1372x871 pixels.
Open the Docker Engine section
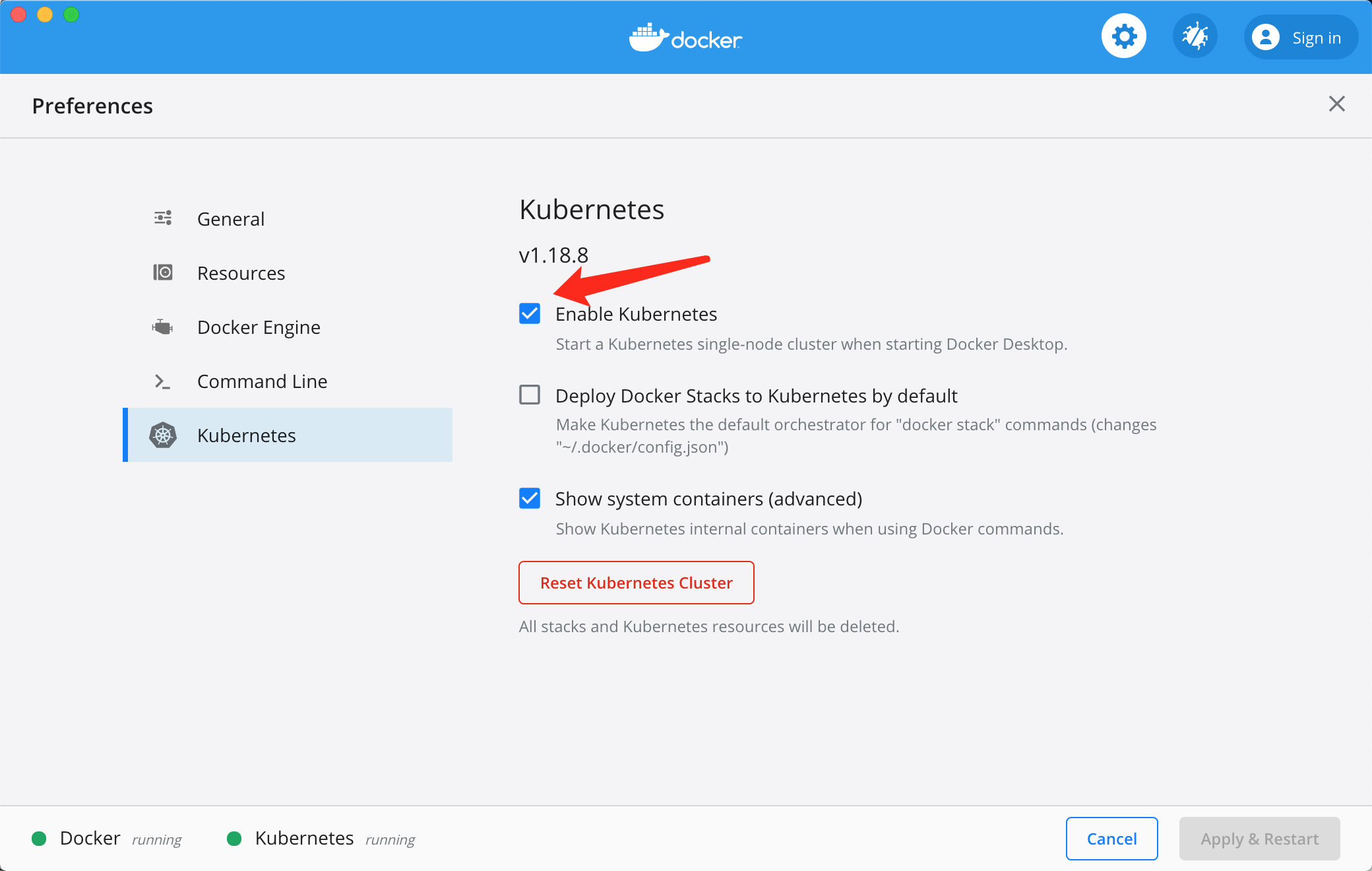pyautogui.click(x=259, y=327)
